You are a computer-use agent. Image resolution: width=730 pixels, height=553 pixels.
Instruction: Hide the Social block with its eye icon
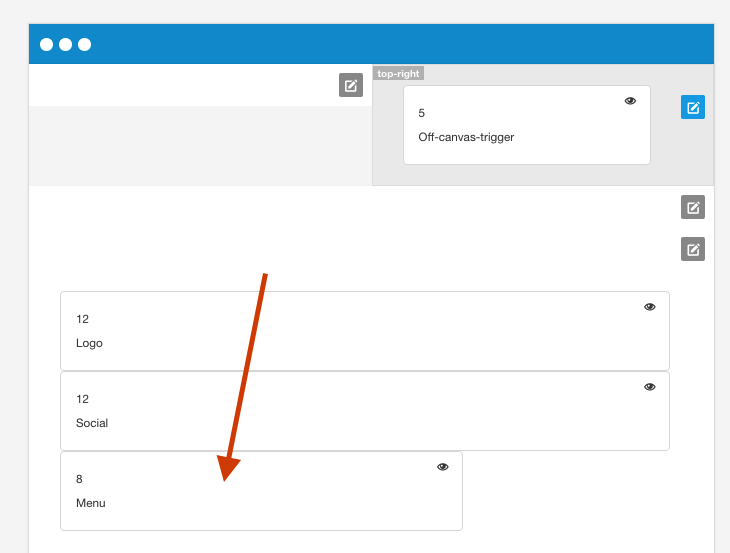click(x=649, y=386)
